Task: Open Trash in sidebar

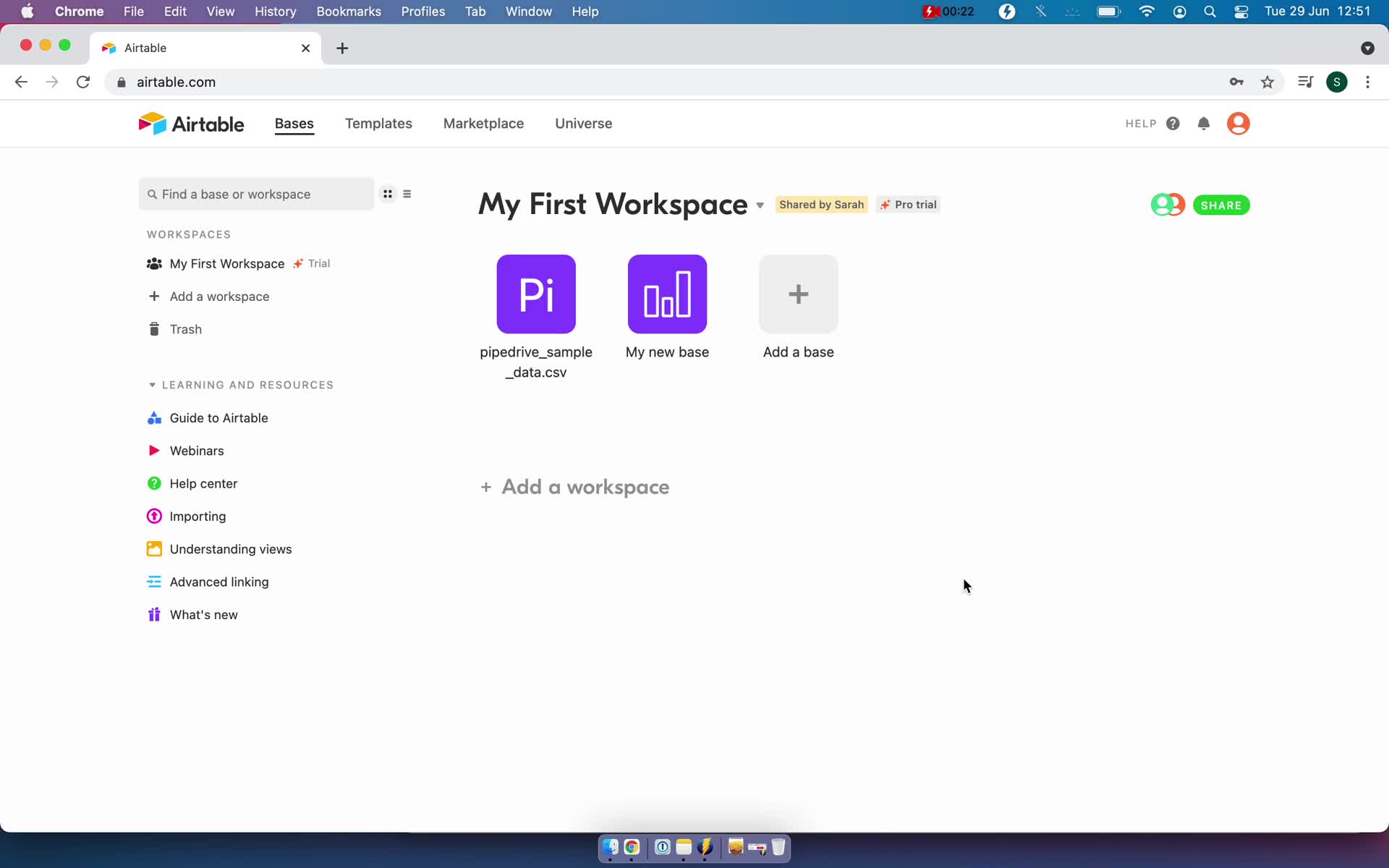Action: tap(186, 329)
